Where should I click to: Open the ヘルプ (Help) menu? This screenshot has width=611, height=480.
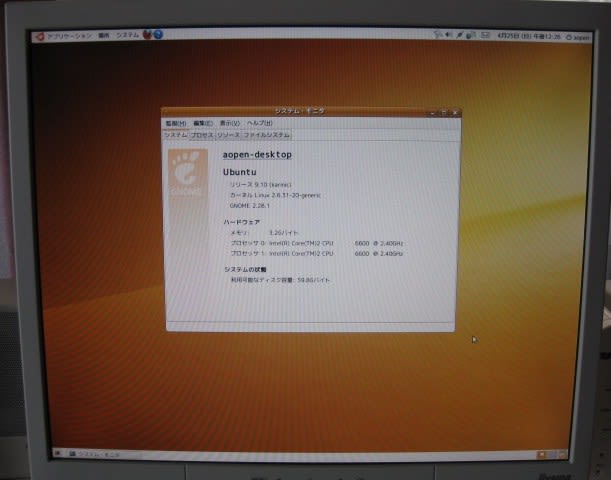click(x=259, y=123)
